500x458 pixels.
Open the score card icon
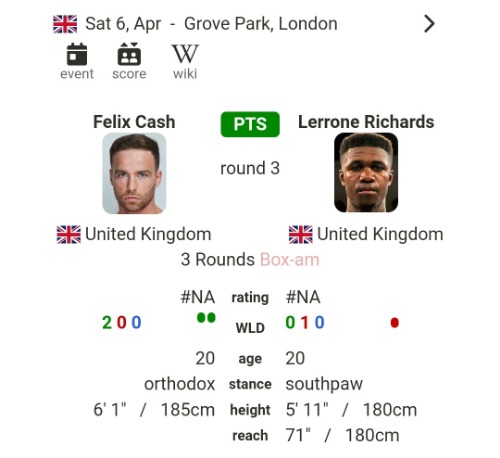129,54
